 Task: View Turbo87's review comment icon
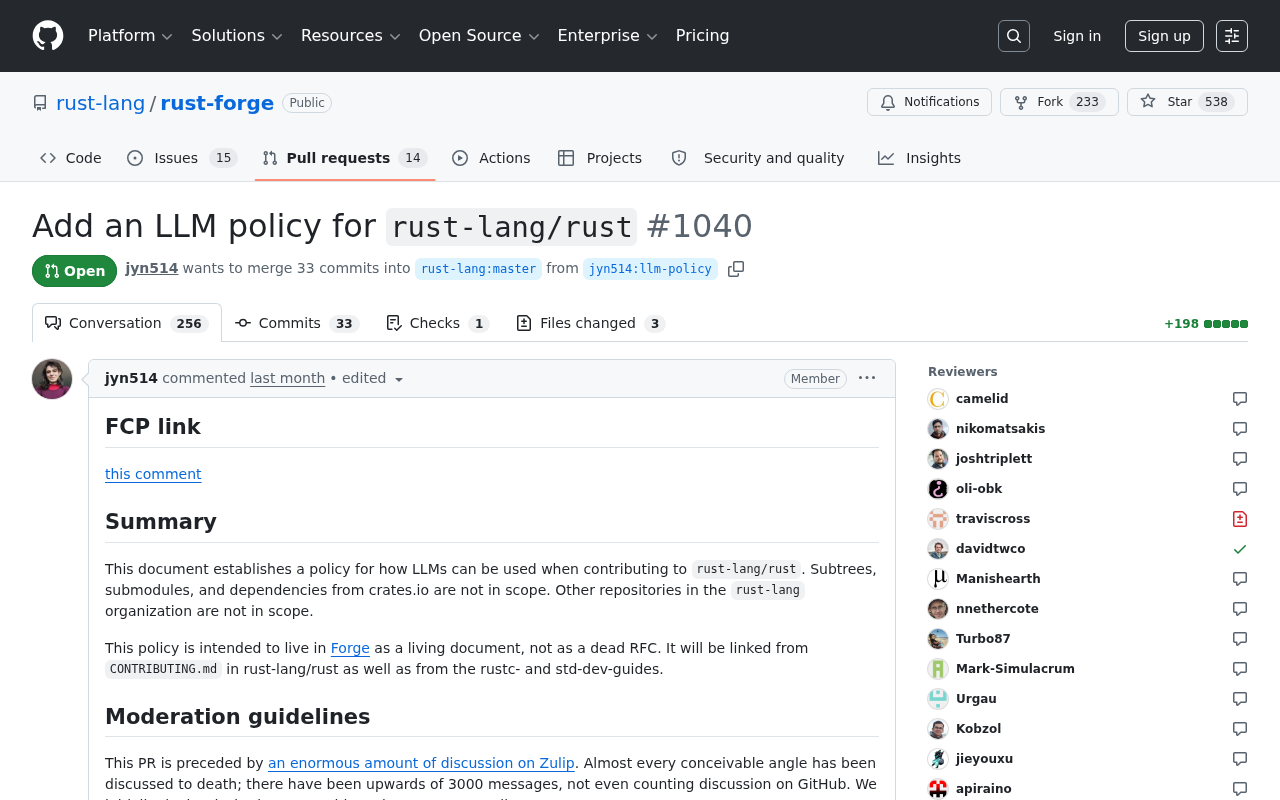pyautogui.click(x=1240, y=639)
